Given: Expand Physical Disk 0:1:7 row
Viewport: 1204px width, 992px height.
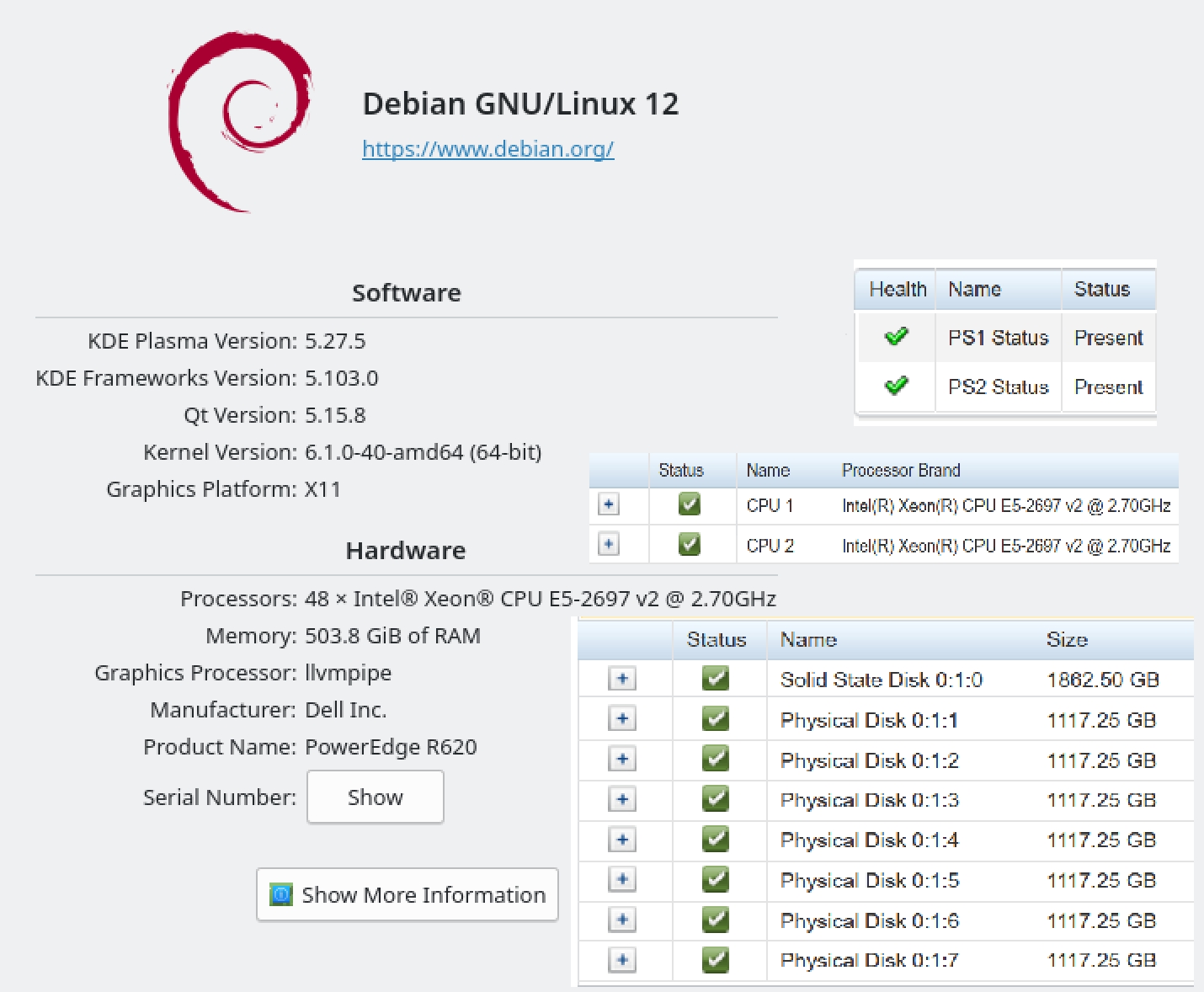Looking at the screenshot, I should click(x=622, y=960).
